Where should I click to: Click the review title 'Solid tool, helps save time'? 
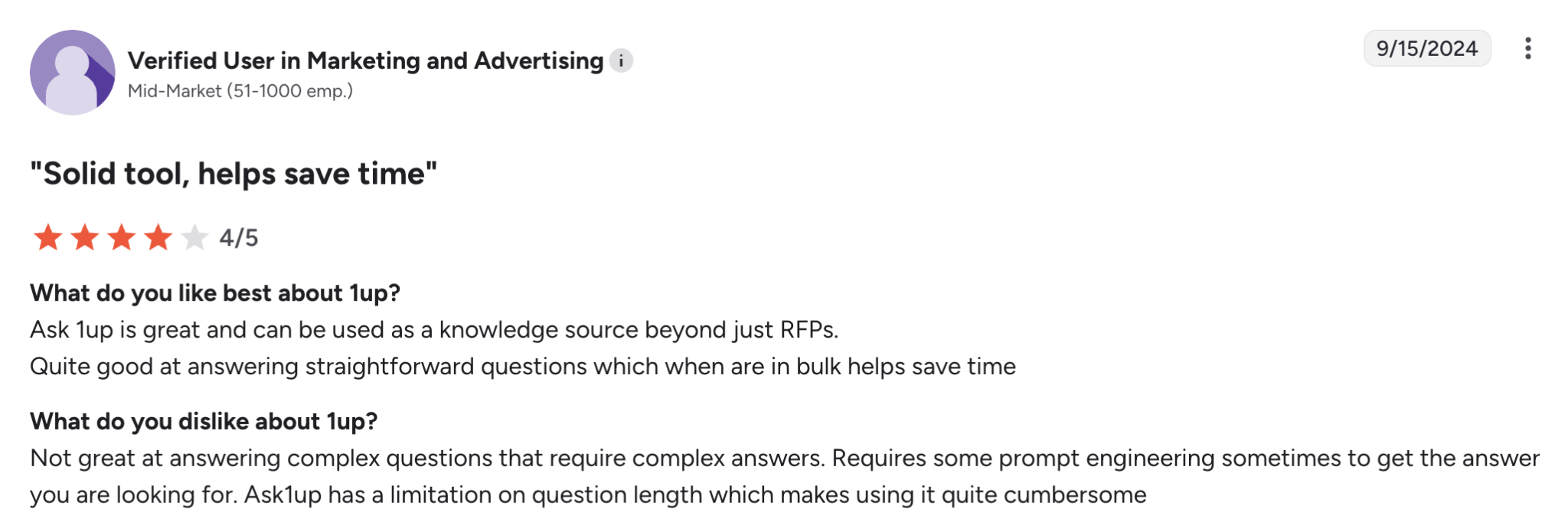[234, 173]
